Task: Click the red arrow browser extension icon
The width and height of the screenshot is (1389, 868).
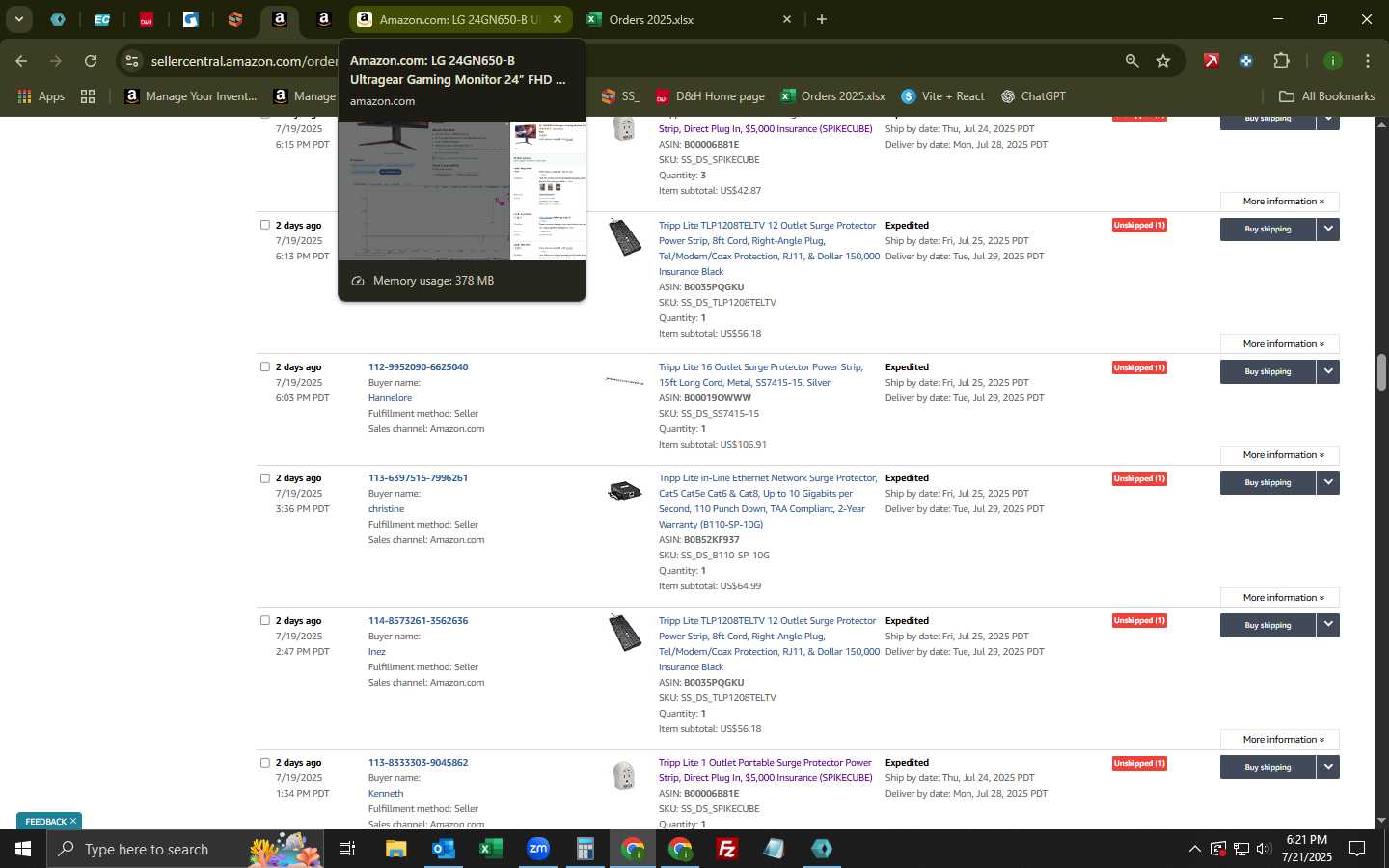Action: tap(1211, 61)
